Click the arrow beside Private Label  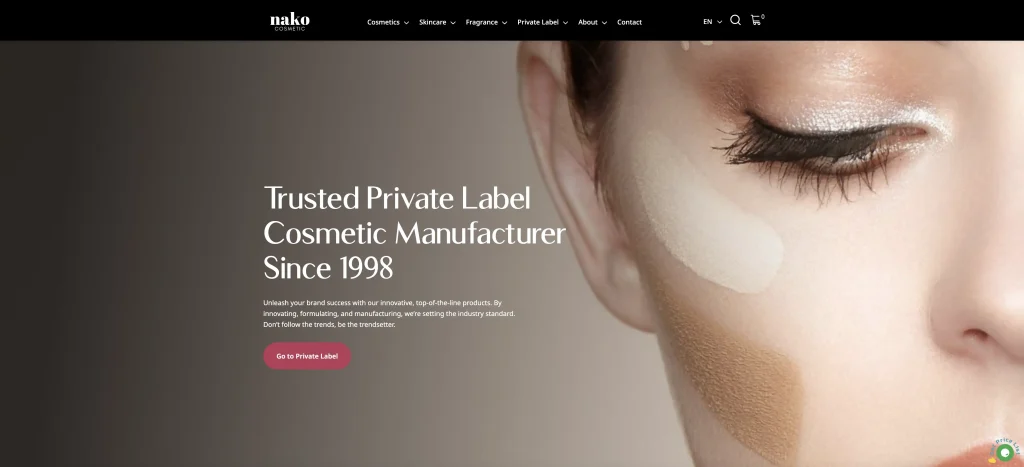click(565, 22)
